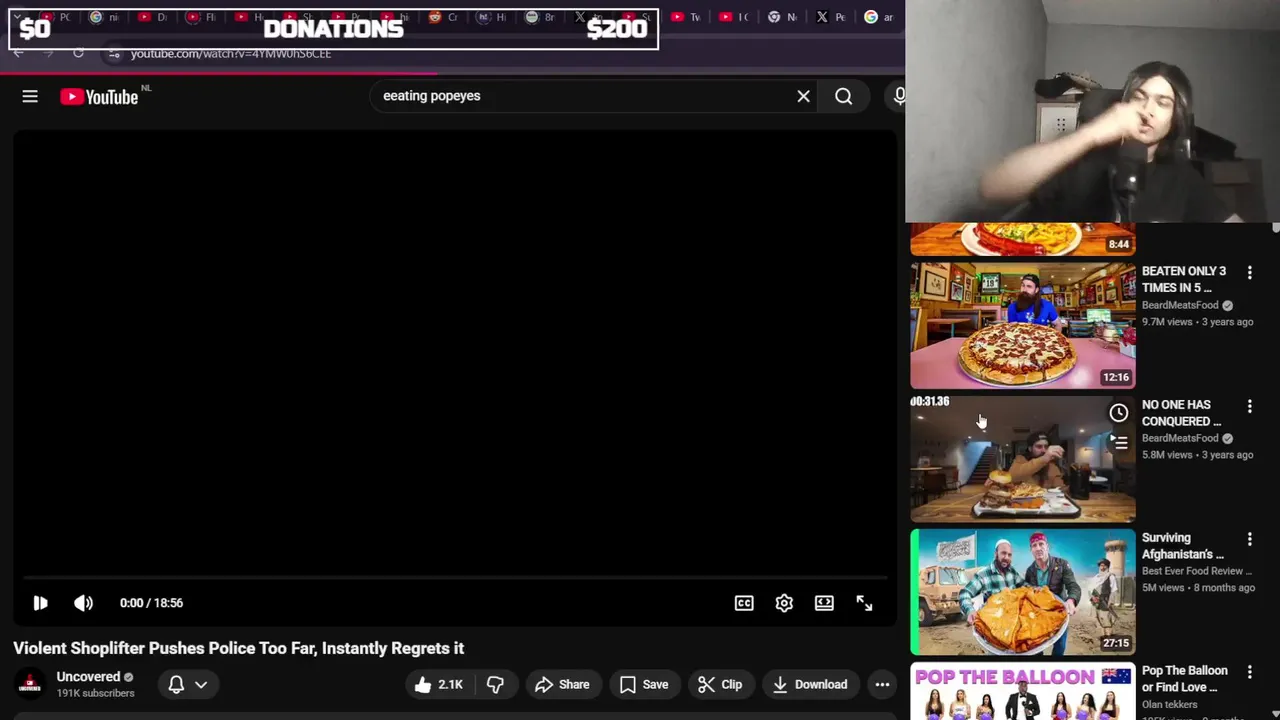Create a Clip of the video
This screenshot has height=720, width=1280.
pyautogui.click(x=720, y=684)
